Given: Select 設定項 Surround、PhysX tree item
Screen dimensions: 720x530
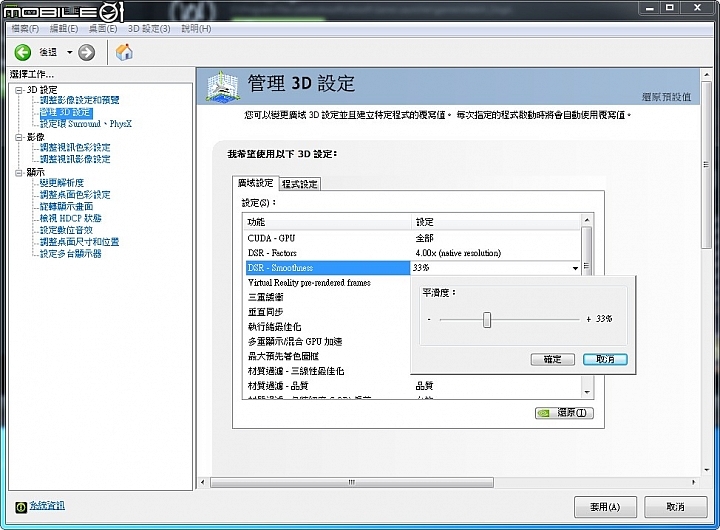Looking at the screenshot, I should (x=86, y=124).
